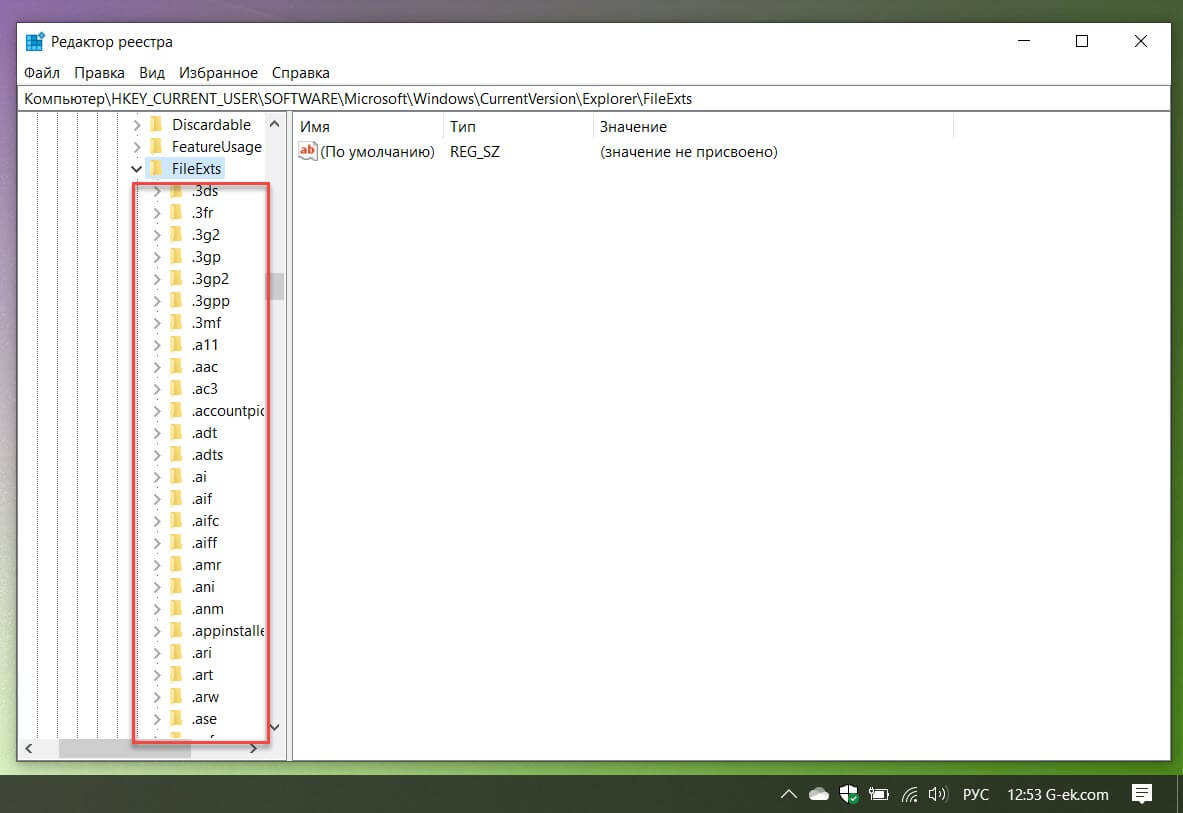The height and width of the screenshot is (813, 1183).
Task: Open the Справка menu
Action: pyautogui.click(x=300, y=72)
